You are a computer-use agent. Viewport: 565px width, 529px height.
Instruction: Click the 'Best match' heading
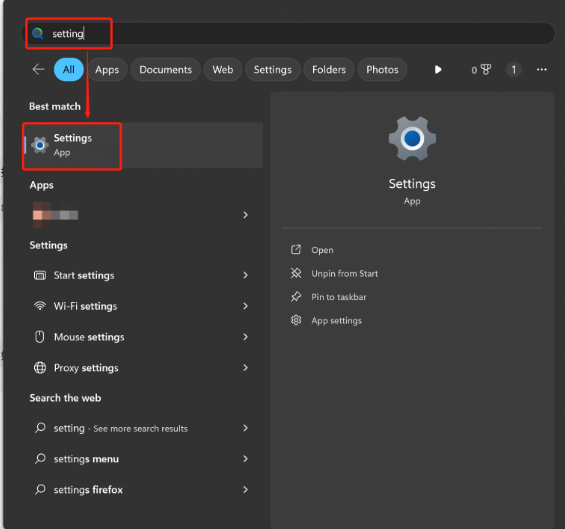55,106
